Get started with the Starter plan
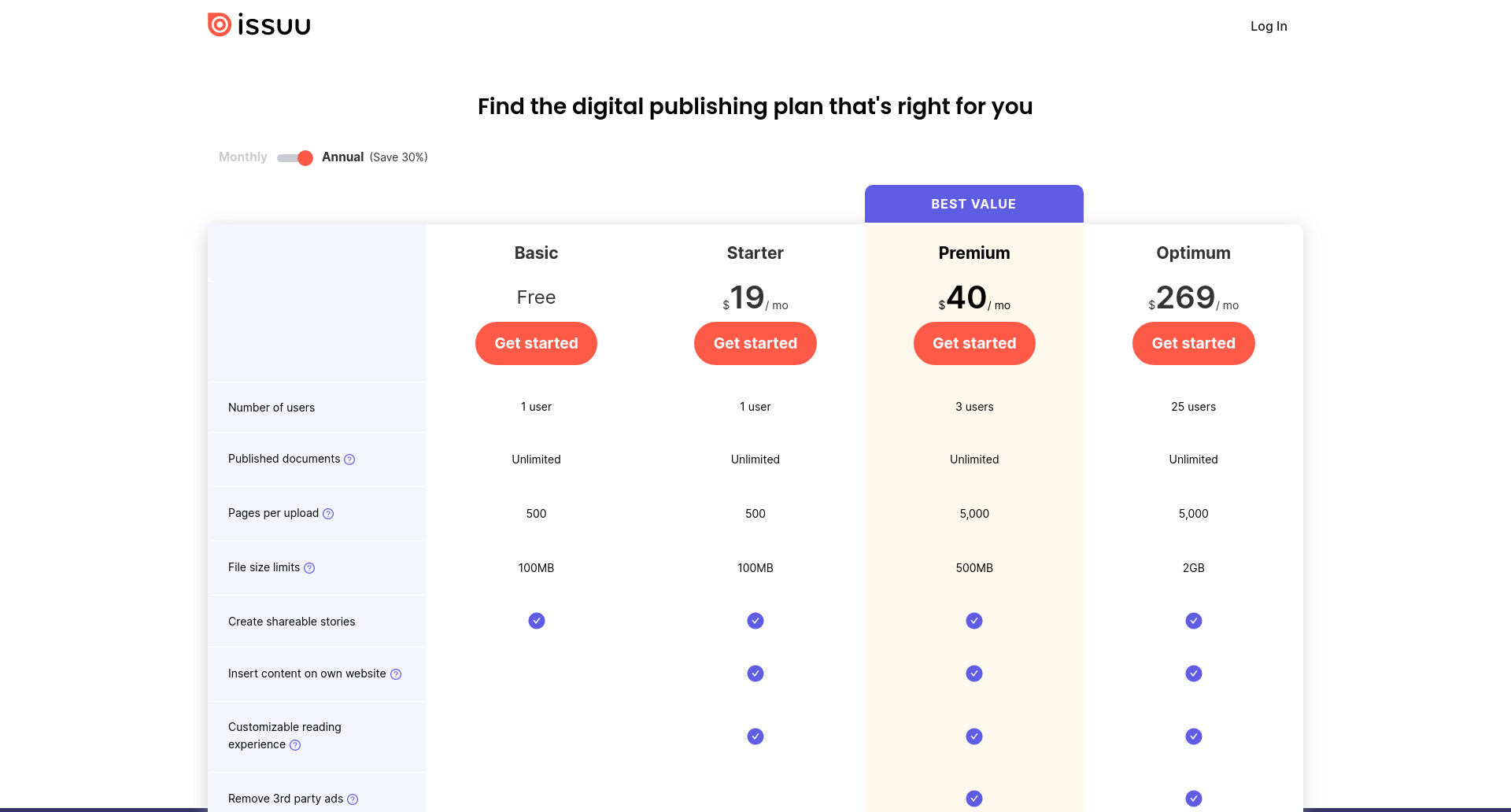Screen dimensions: 1511x812 (755, 343)
